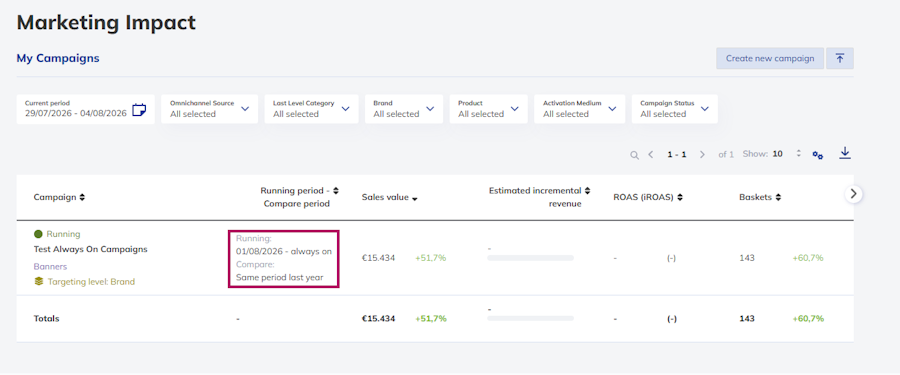Change Show rows-per-page stepper
The height and width of the screenshot is (375, 900).
[x=798, y=154]
